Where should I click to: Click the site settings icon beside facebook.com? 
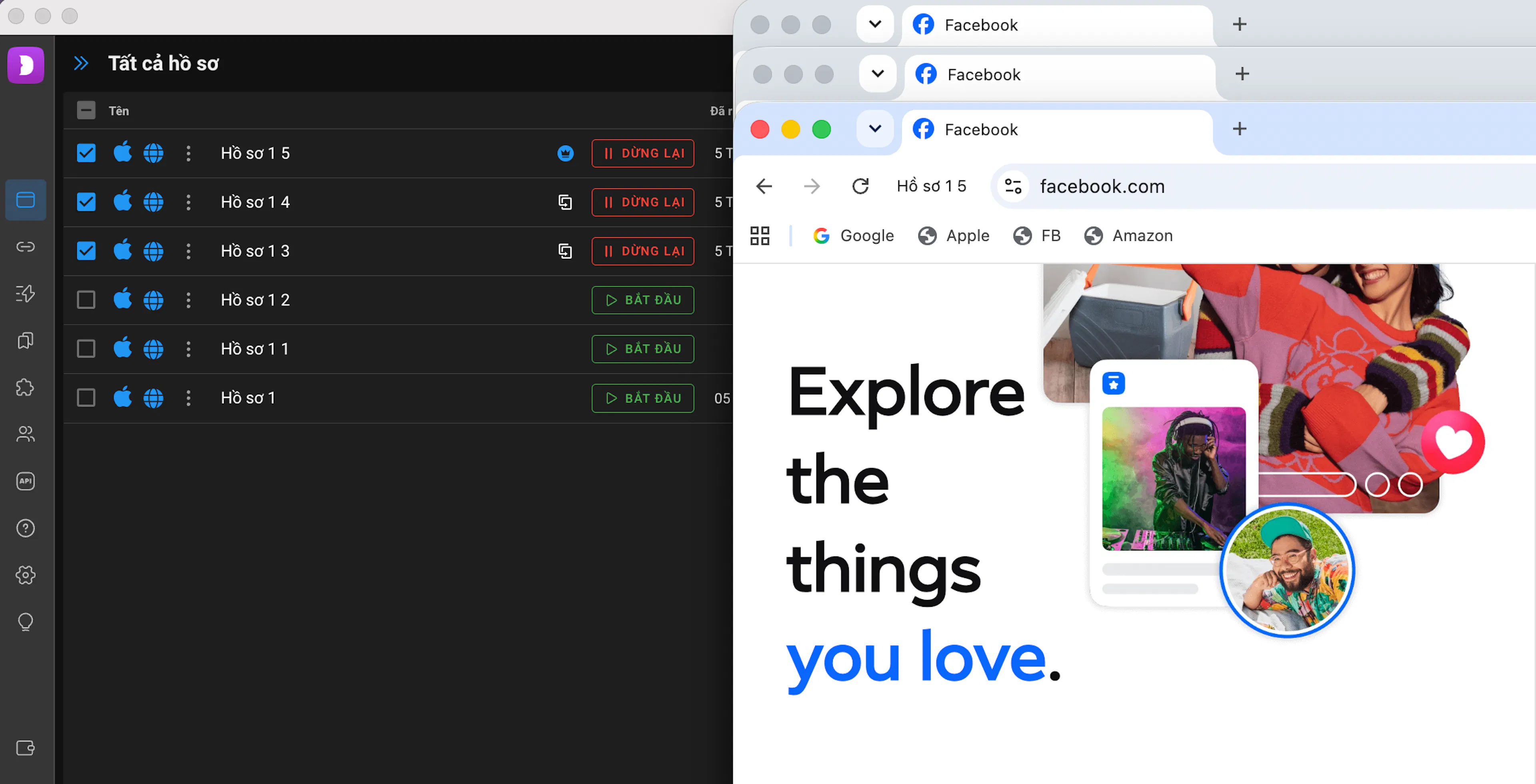pyautogui.click(x=1013, y=186)
